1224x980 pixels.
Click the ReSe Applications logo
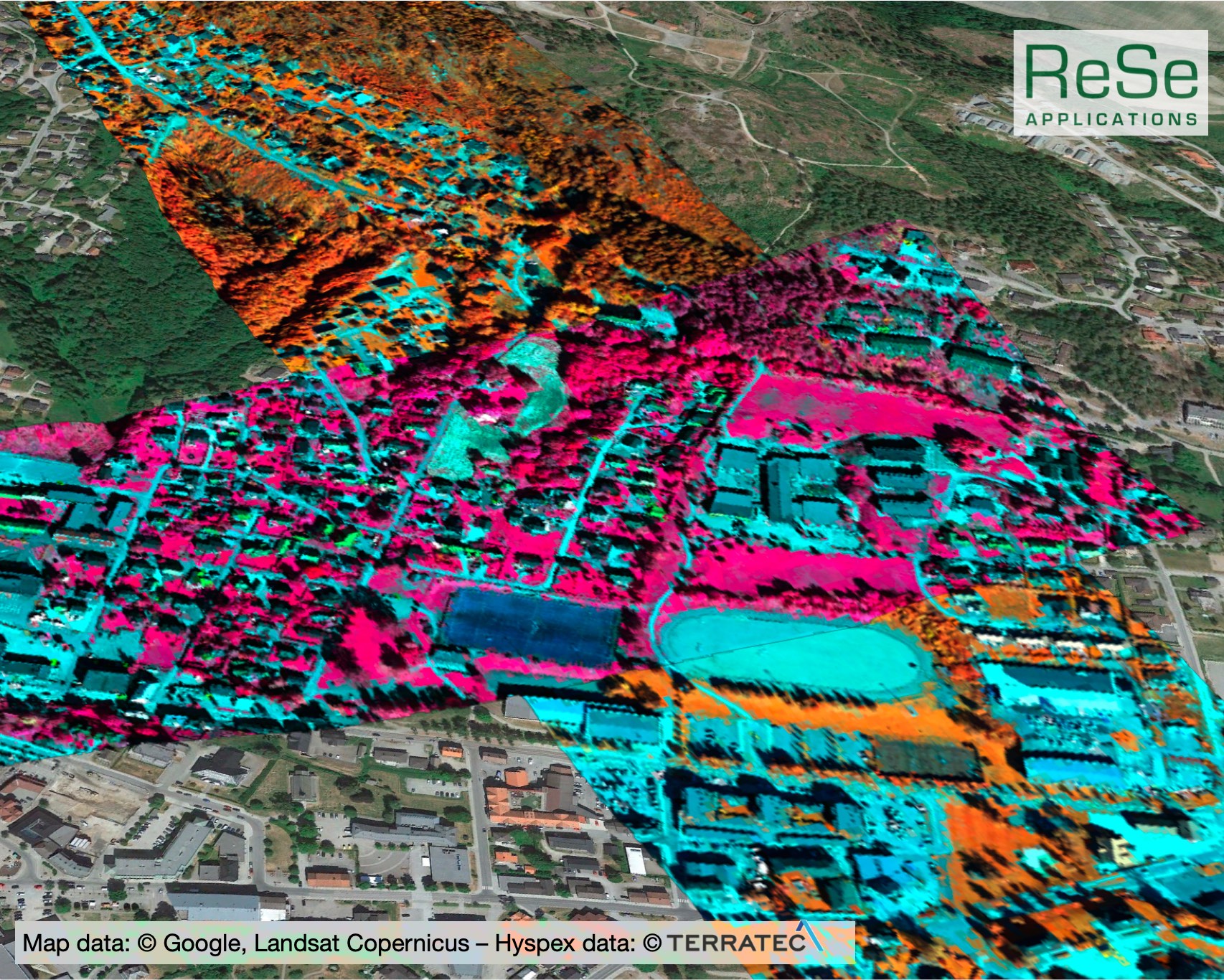point(1111,83)
